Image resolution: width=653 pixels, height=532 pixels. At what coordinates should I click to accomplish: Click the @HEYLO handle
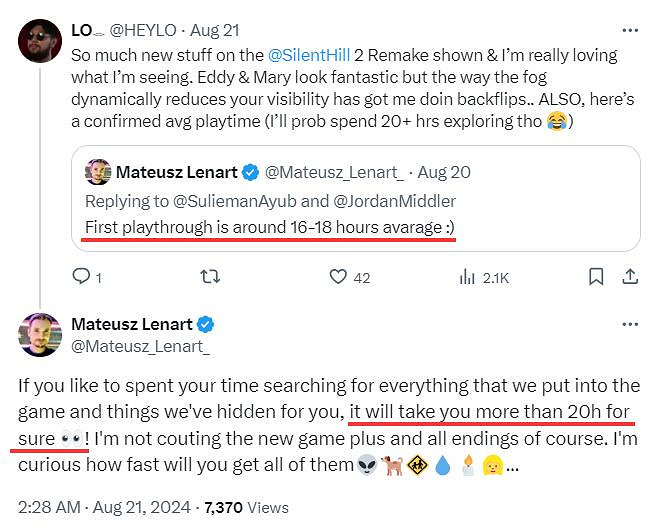tap(157, 30)
